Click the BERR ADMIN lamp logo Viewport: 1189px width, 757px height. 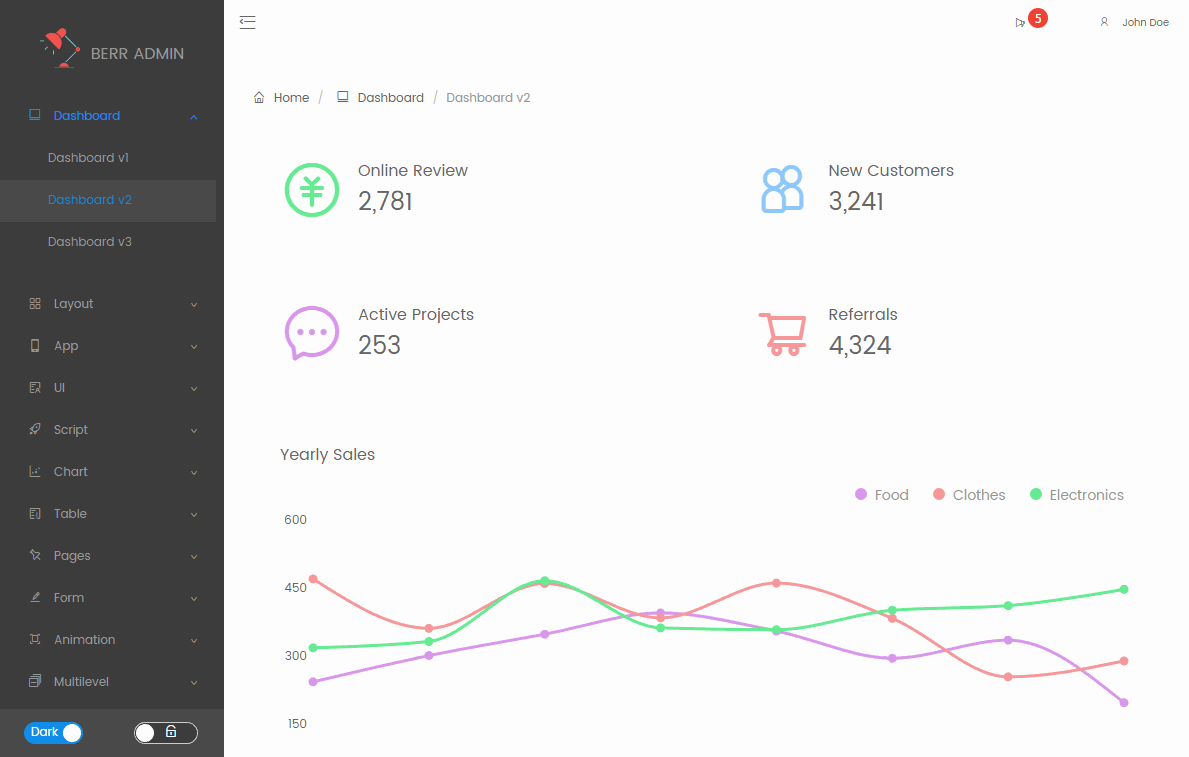pyautogui.click(x=58, y=48)
